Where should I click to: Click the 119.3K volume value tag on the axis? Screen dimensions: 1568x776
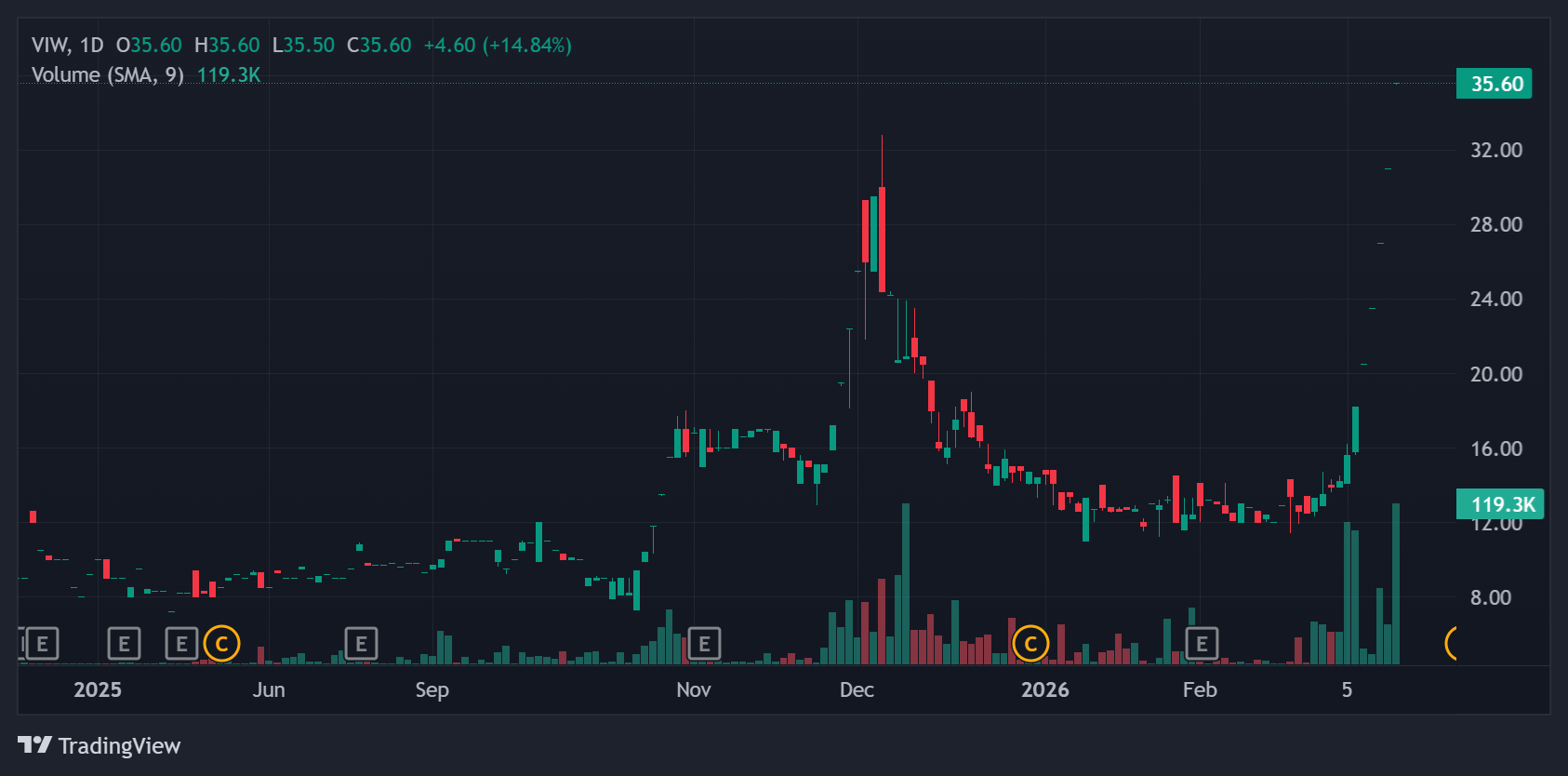1500,504
